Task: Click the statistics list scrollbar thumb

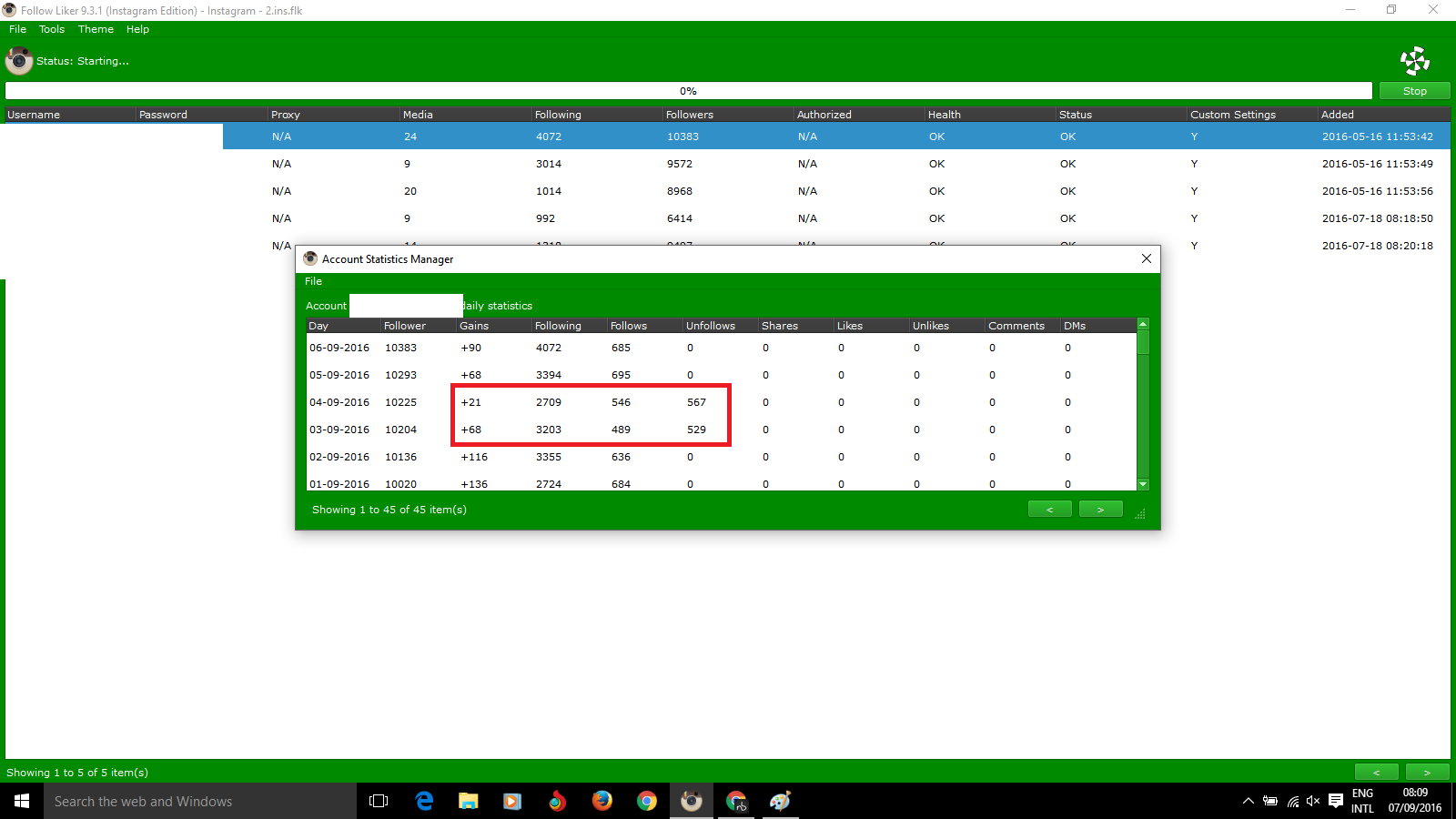Action: click(x=1143, y=342)
